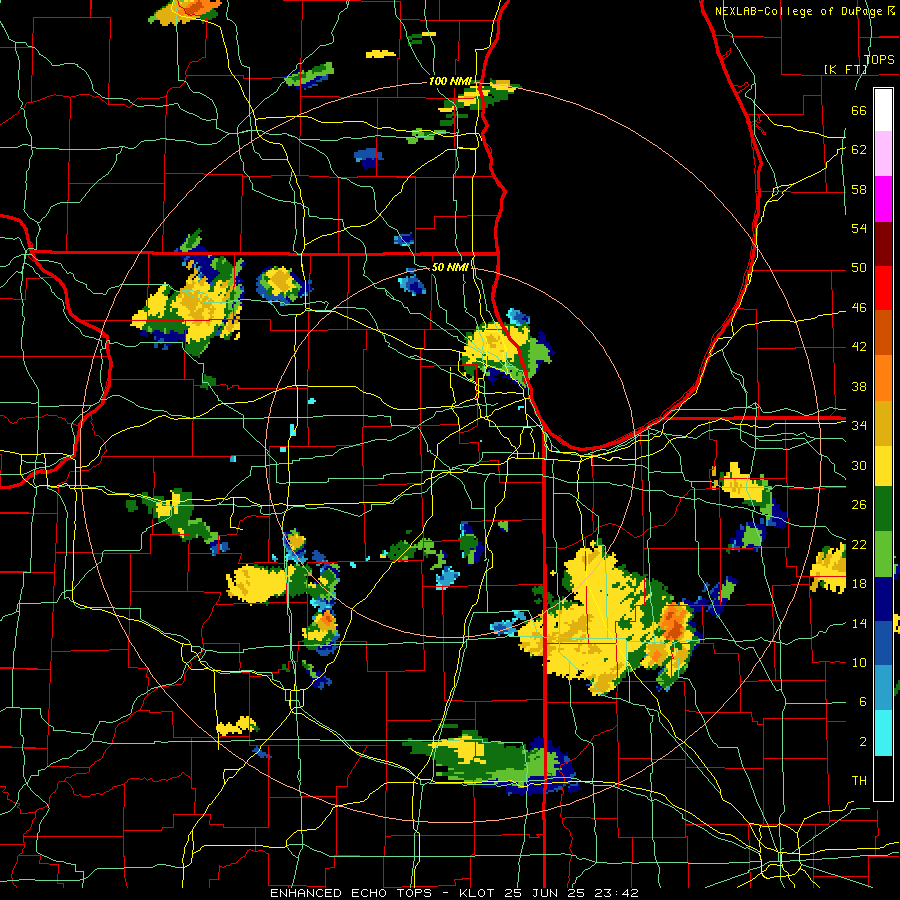Click the "TH" legend label
The image size is (900, 900).
click(859, 781)
